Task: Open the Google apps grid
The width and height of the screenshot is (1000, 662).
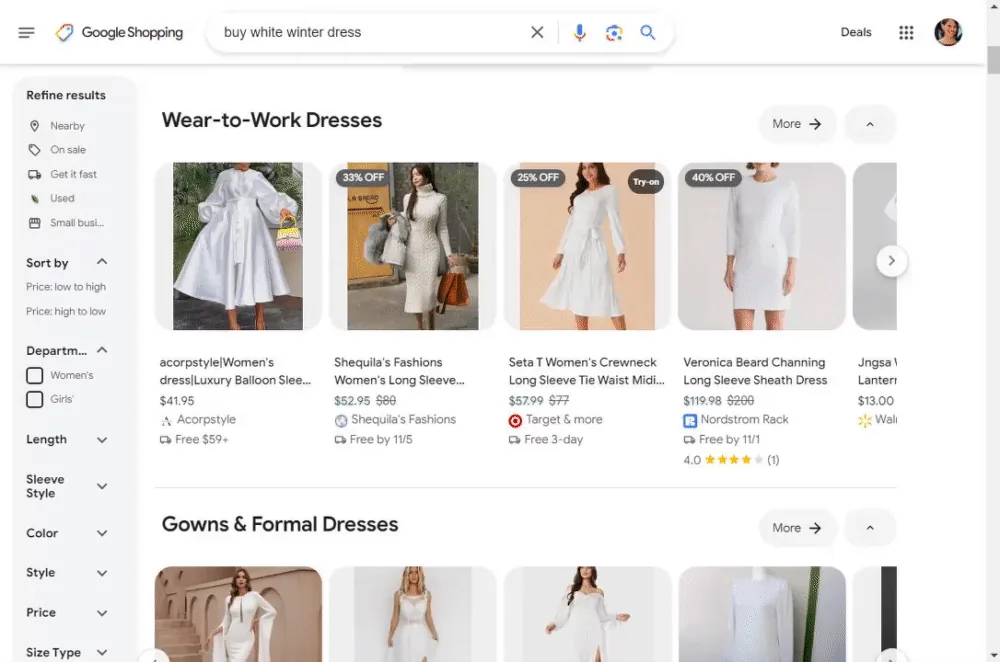Action: pyautogui.click(x=906, y=33)
